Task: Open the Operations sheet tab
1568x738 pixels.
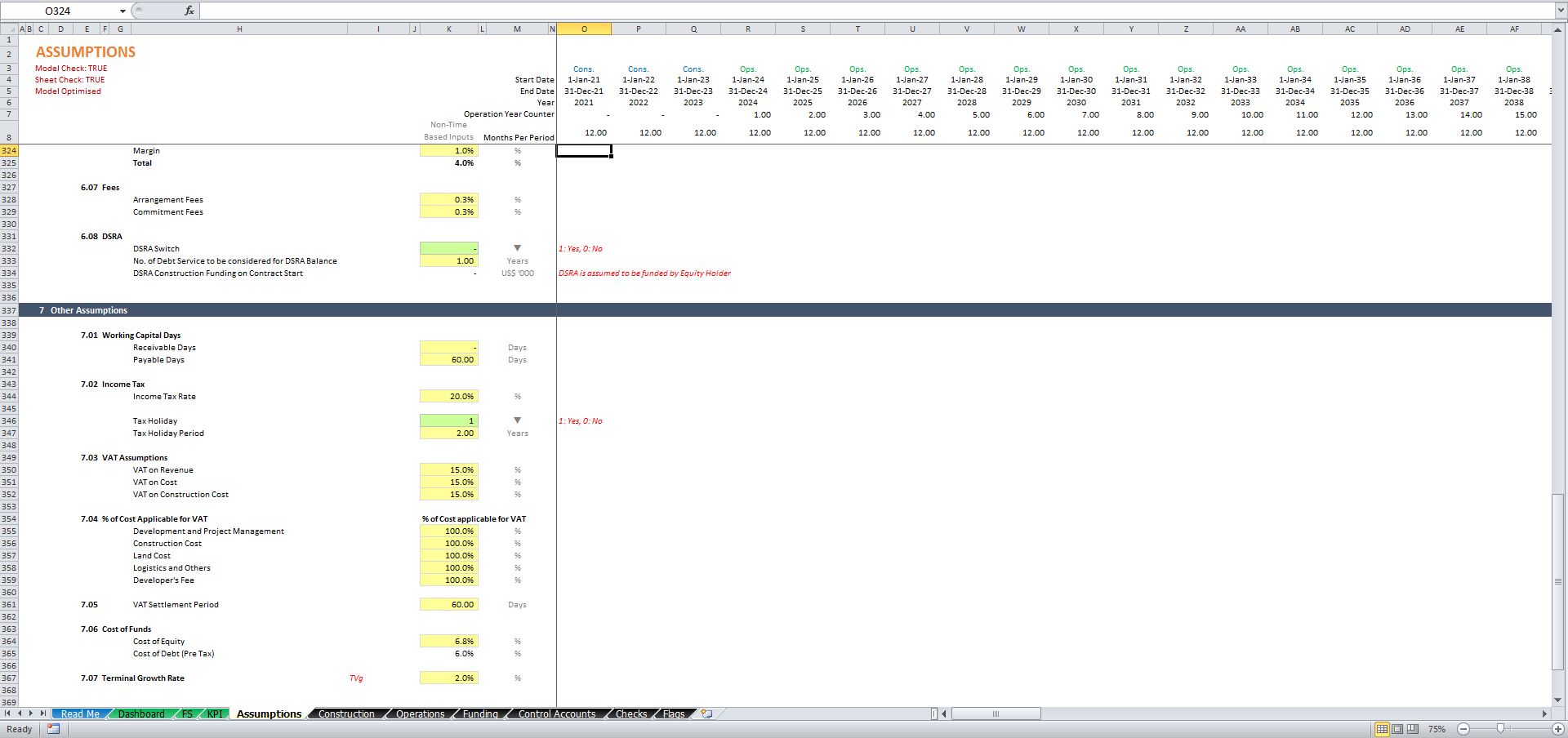Action: (421, 714)
